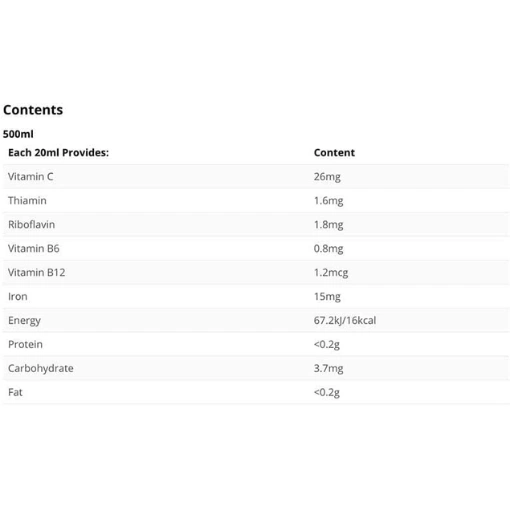The image size is (510, 510).
Task: Click the 'Each 20ml Provides:' column header
Action: 58,153
